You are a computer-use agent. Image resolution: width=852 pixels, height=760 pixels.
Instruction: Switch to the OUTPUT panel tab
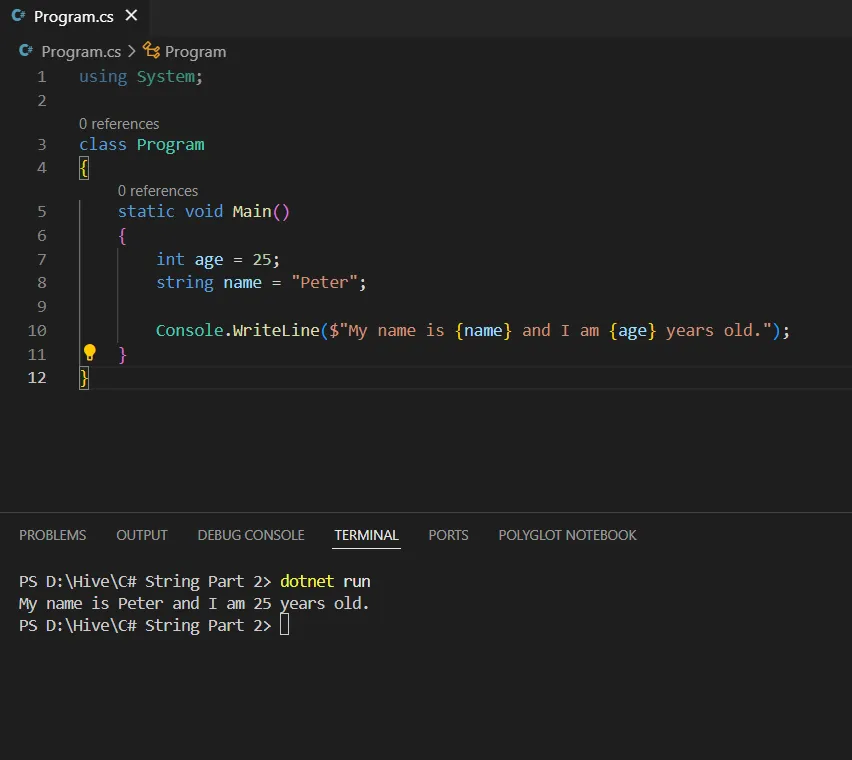[x=142, y=535]
